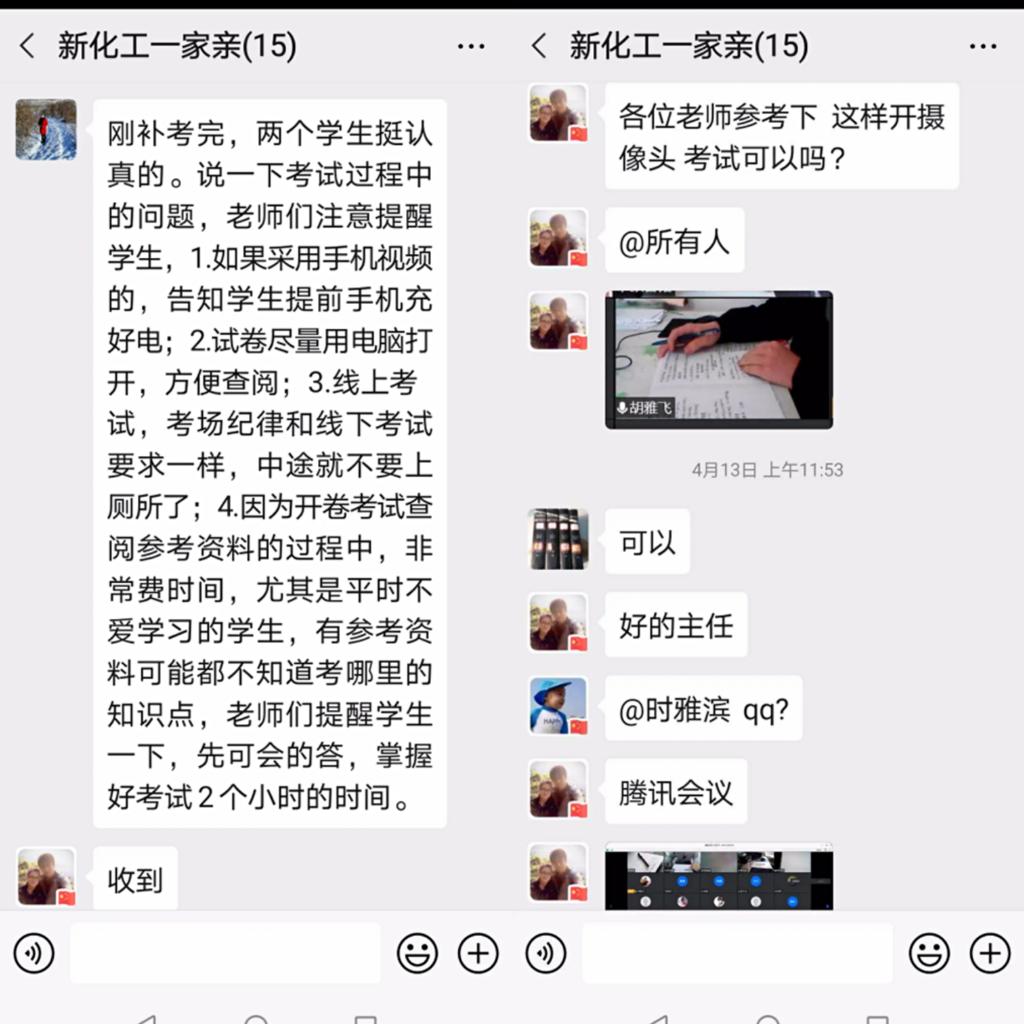The width and height of the screenshot is (1024, 1024).
Task: Tap blue hat child avatar
Action: [x=558, y=706]
